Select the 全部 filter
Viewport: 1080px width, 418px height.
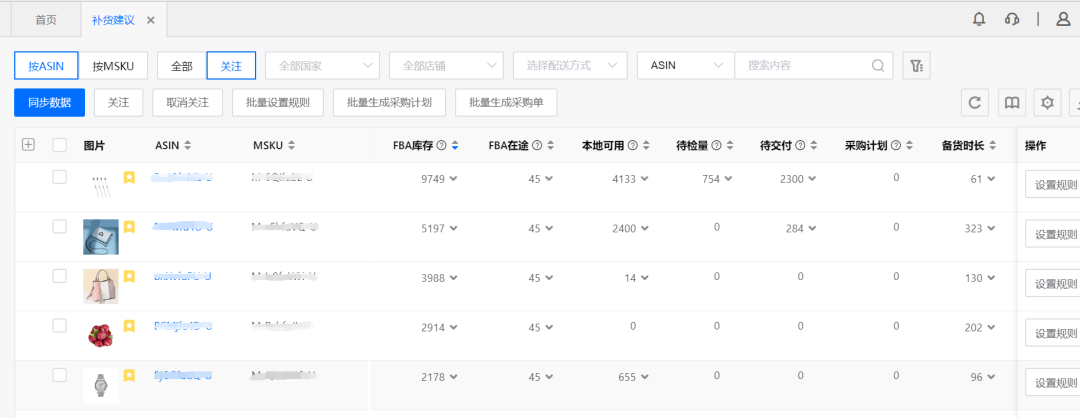[182, 66]
